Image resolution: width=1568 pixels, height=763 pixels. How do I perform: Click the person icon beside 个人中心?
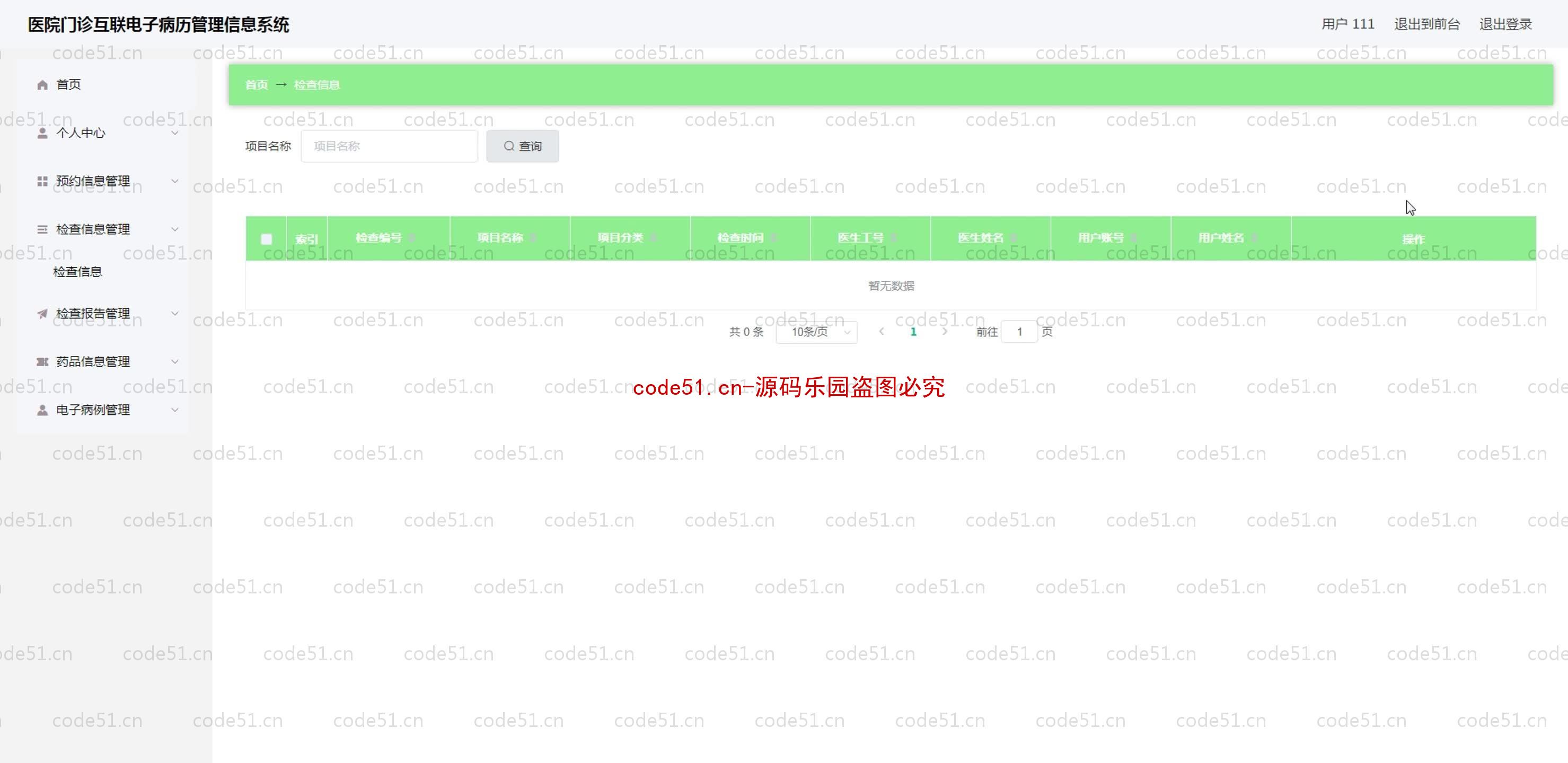pyautogui.click(x=42, y=132)
